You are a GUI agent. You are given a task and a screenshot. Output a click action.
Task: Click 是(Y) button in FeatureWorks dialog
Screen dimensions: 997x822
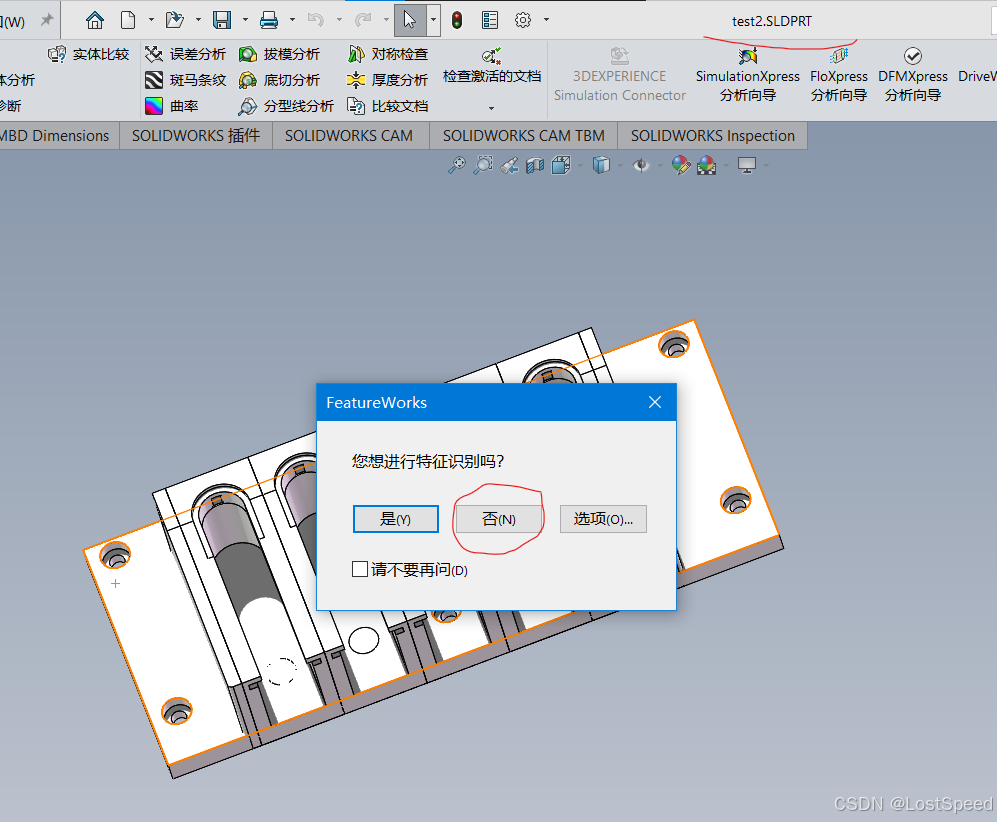pos(395,519)
